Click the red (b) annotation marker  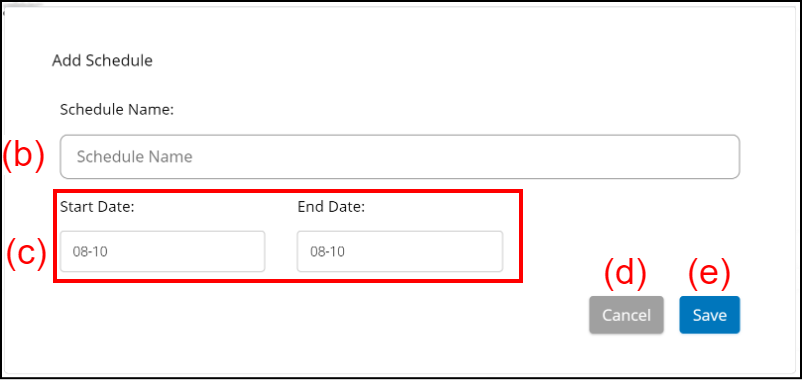[x=24, y=156]
